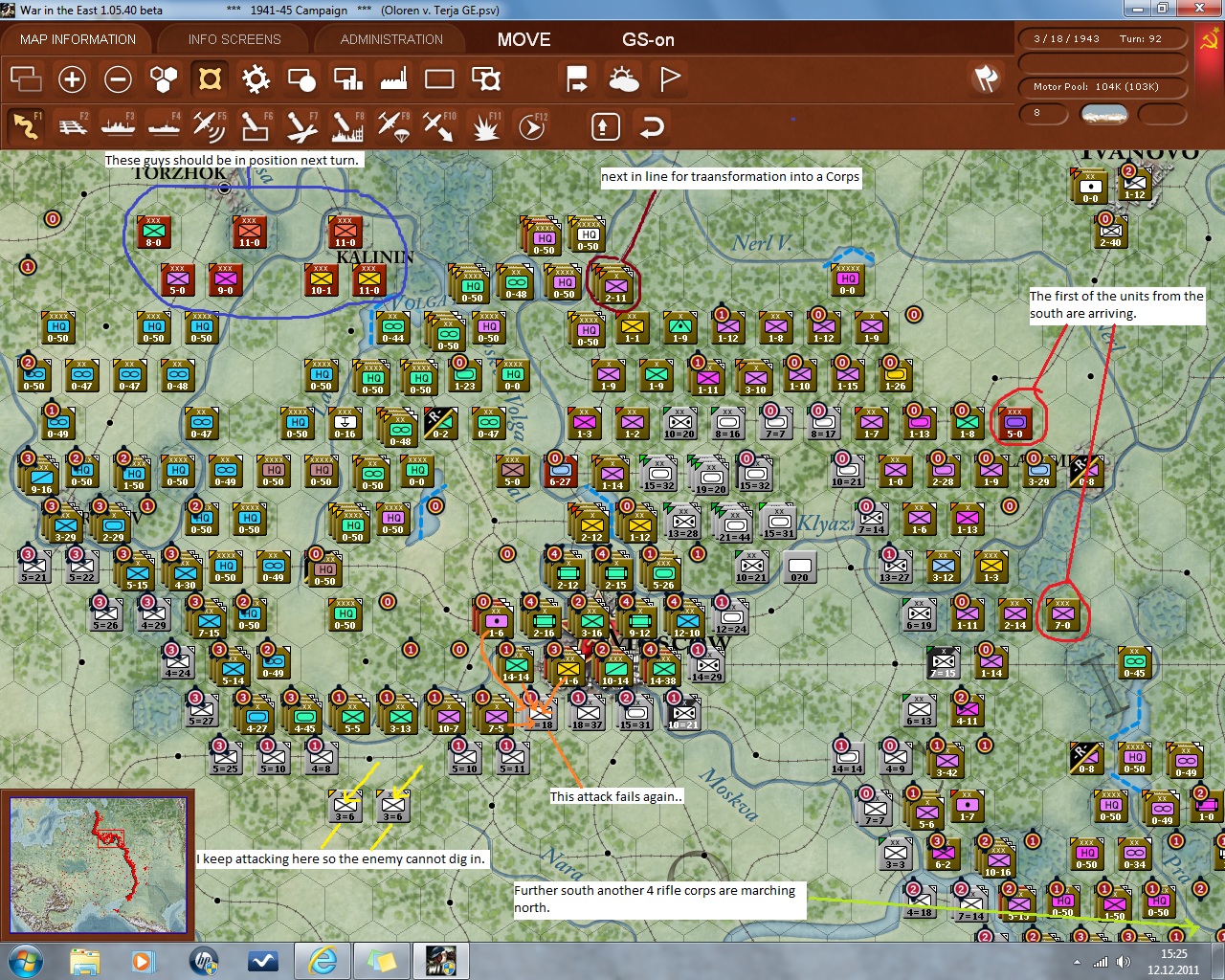Switch to the INFO SCREENS tab
Screen dimensions: 1225x980
(x=234, y=39)
